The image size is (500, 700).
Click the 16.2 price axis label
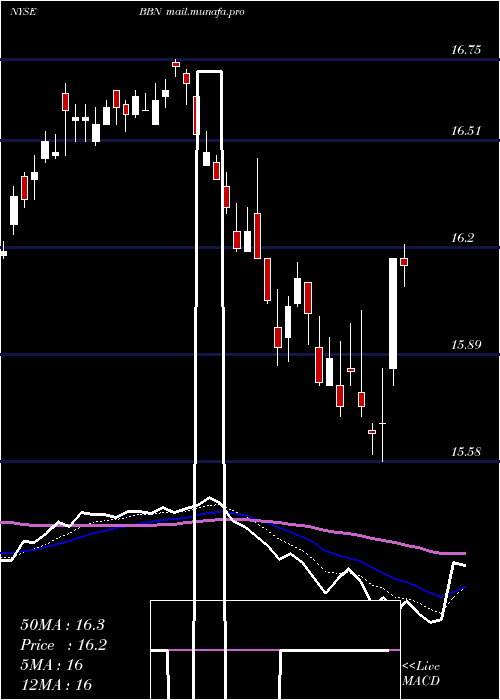pos(462,238)
